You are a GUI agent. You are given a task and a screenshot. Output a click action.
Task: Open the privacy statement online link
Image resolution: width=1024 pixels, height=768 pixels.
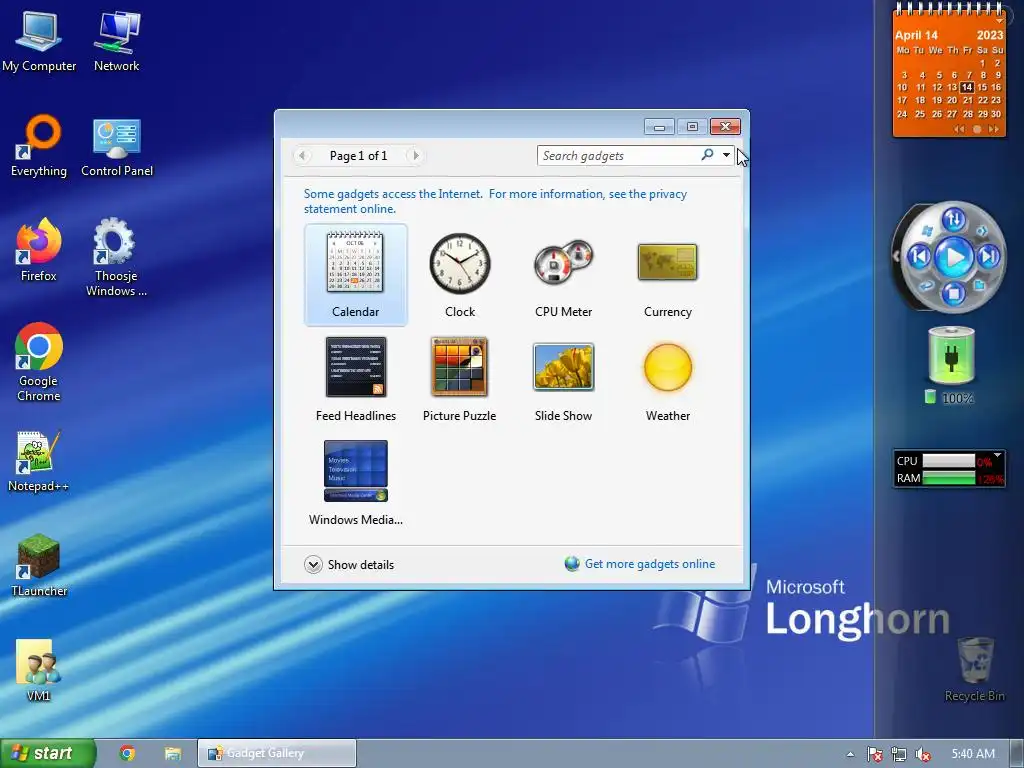tap(495, 201)
